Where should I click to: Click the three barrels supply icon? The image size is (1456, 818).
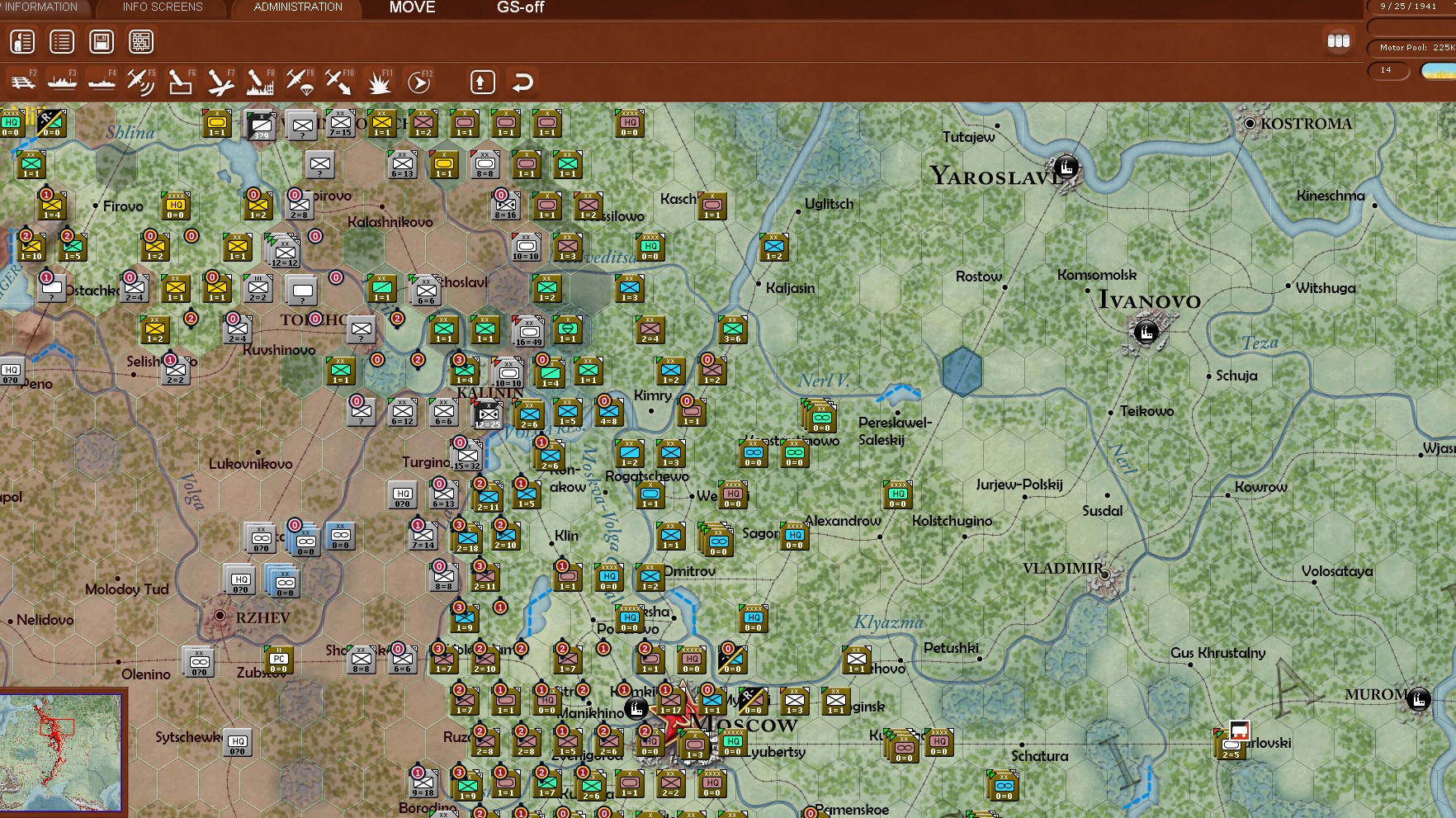1338,40
